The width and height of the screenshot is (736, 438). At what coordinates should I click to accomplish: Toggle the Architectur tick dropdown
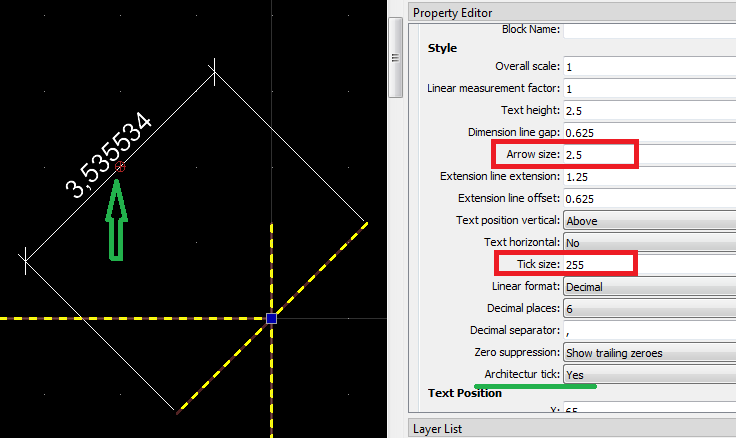[648, 375]
